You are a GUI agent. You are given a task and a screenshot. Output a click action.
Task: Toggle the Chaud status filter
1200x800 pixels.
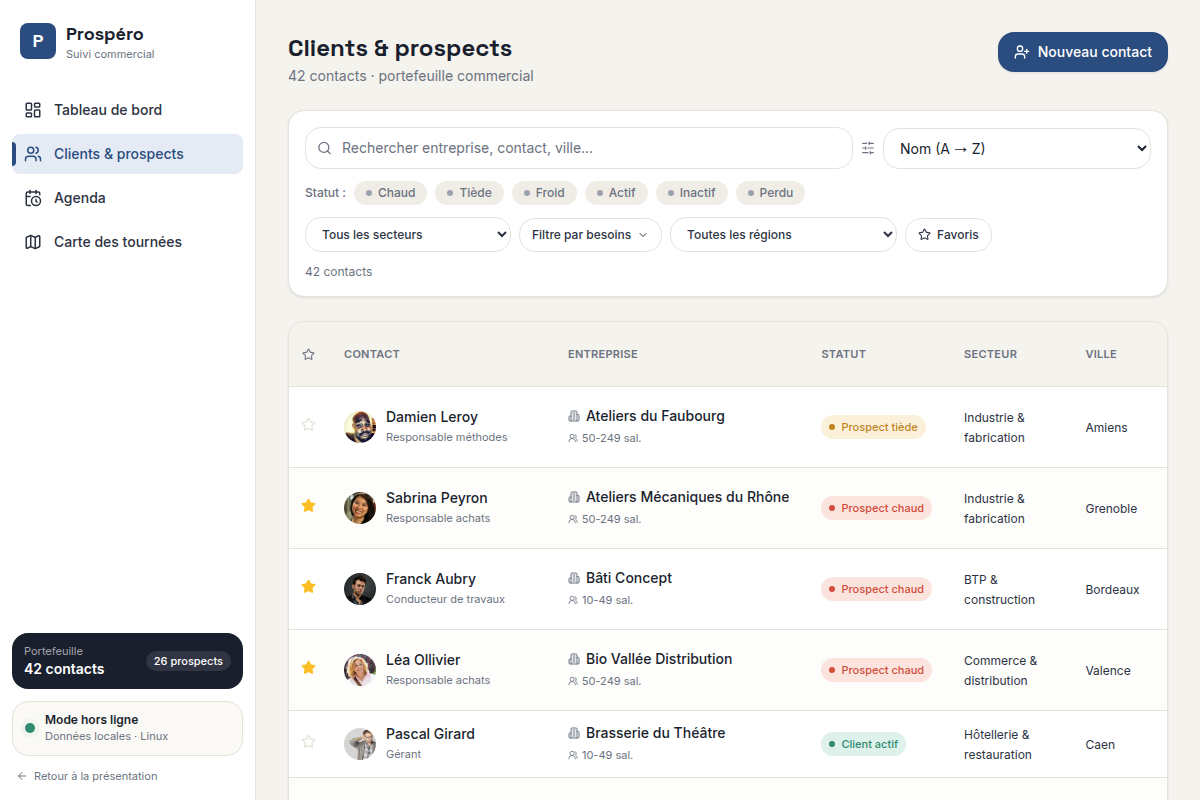(x=390, y=193)
